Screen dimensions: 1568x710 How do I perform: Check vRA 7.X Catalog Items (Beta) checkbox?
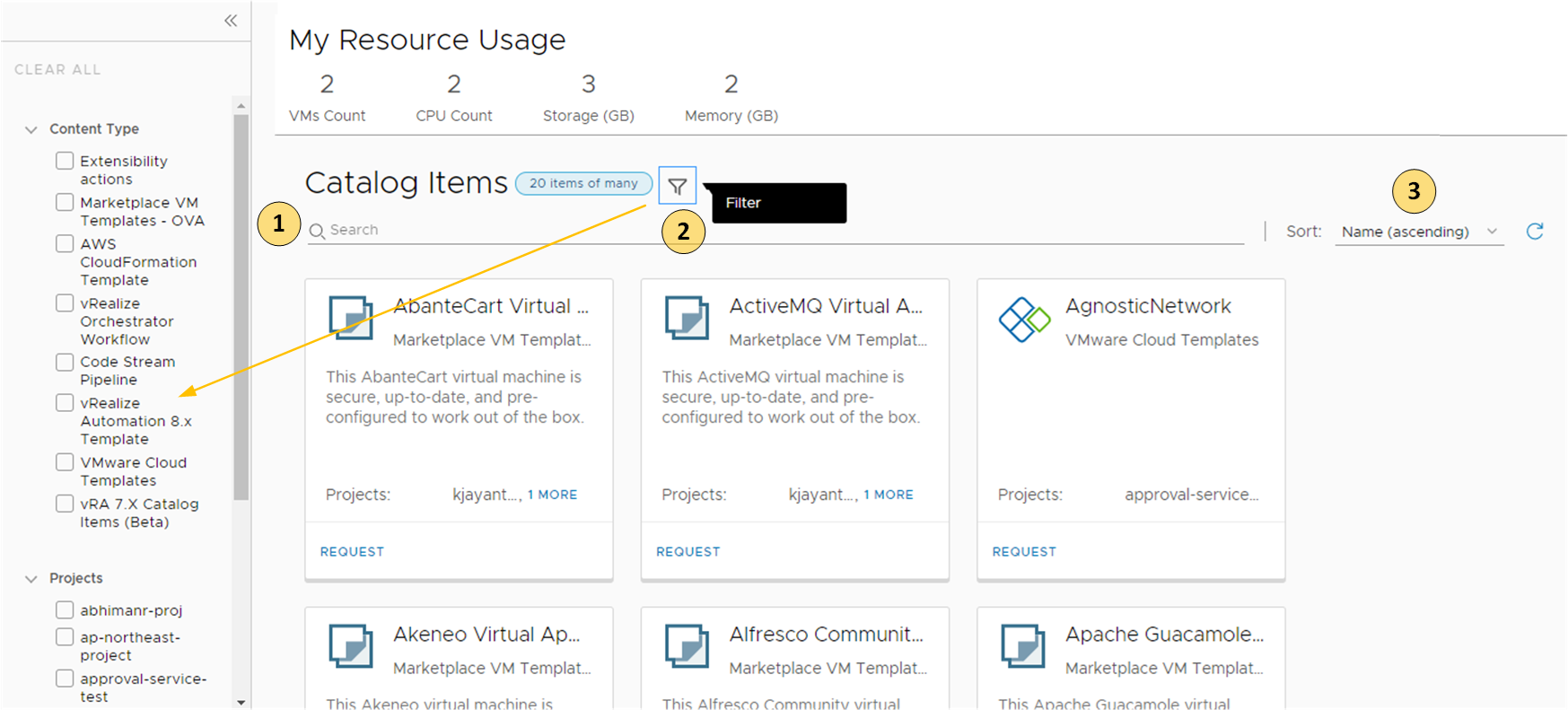[x=65, y=504]
